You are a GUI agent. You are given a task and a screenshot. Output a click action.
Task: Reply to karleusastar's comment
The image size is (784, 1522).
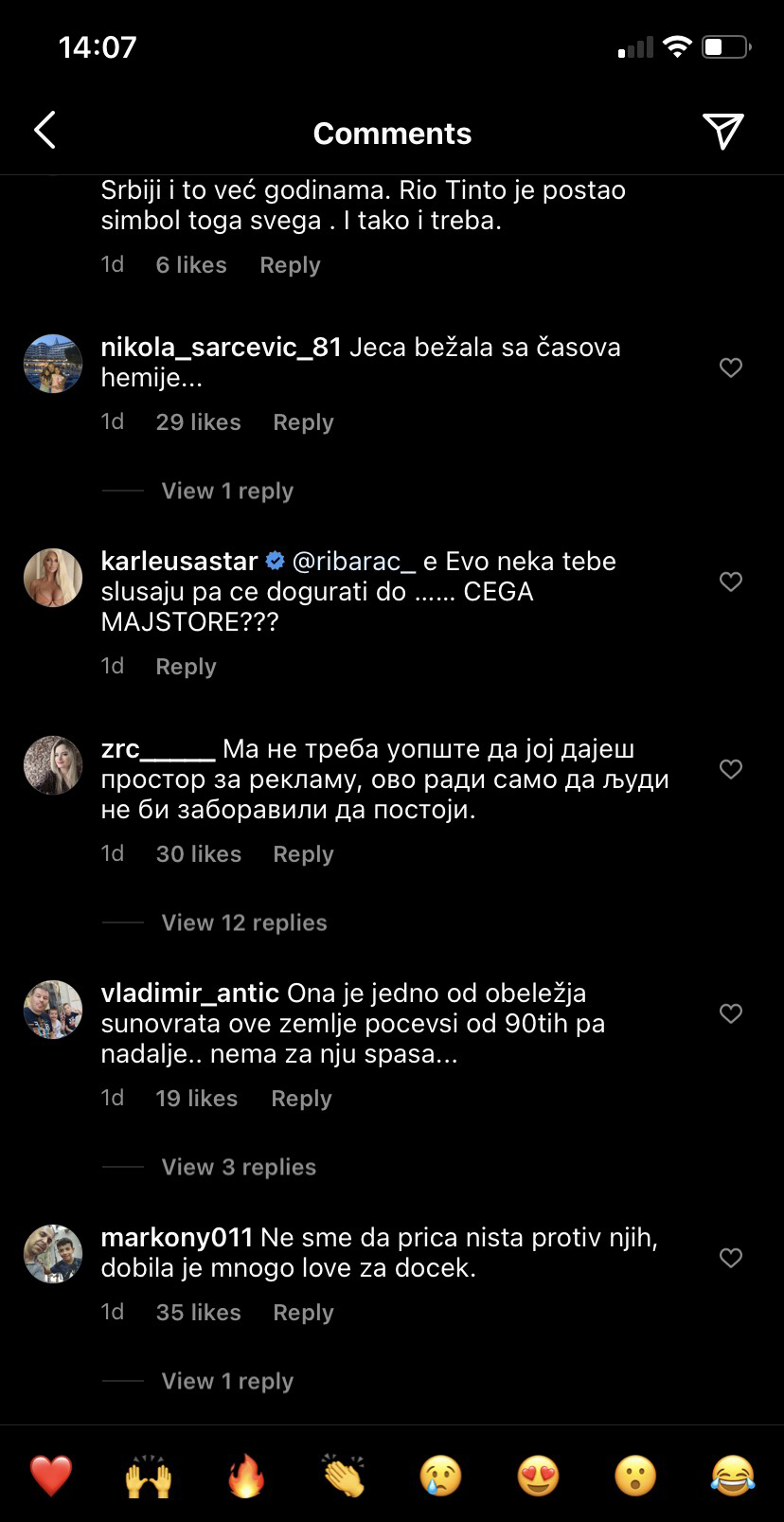tap(186, 667)
